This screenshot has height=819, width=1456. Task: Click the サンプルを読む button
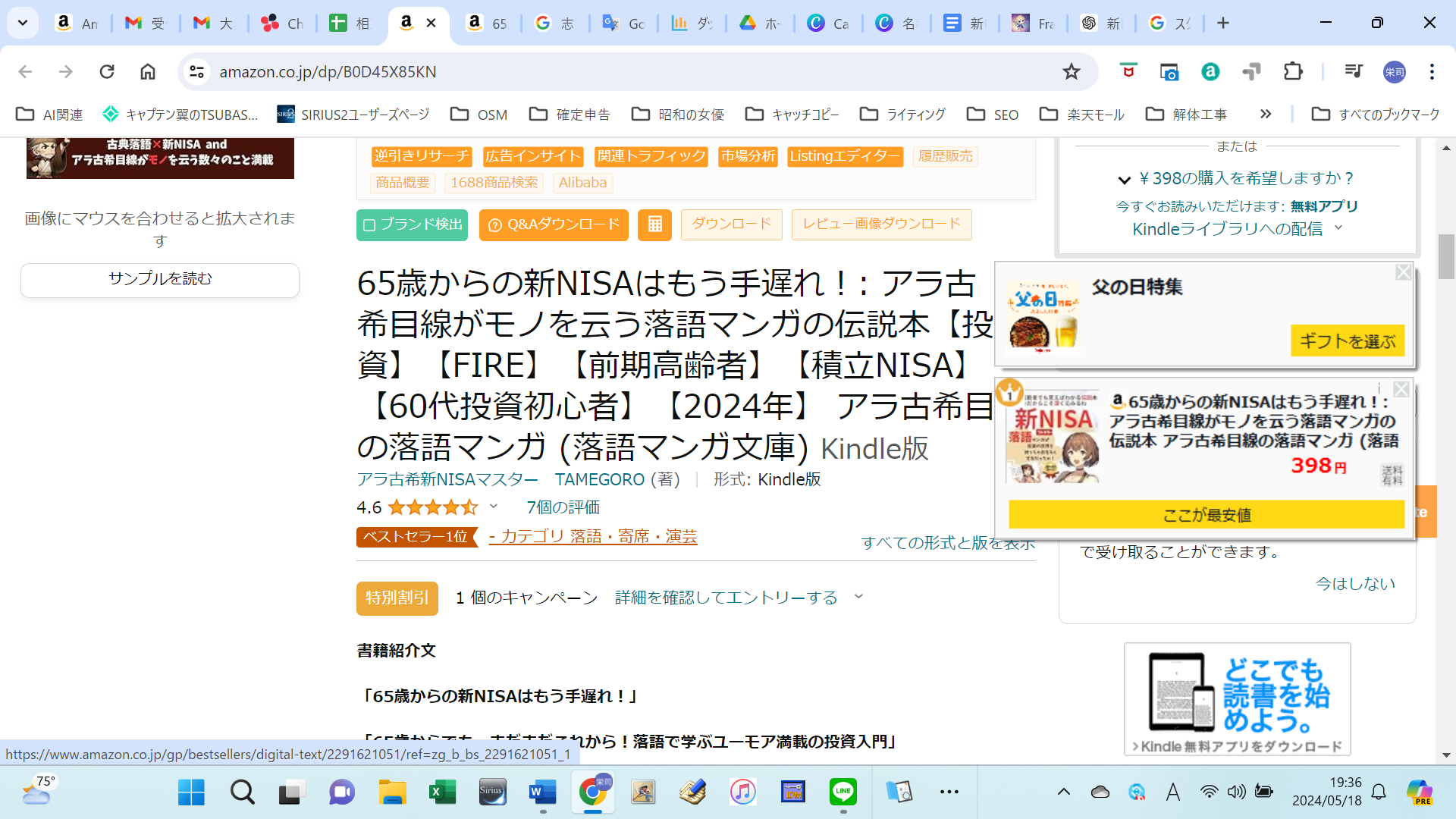[160, 280]
